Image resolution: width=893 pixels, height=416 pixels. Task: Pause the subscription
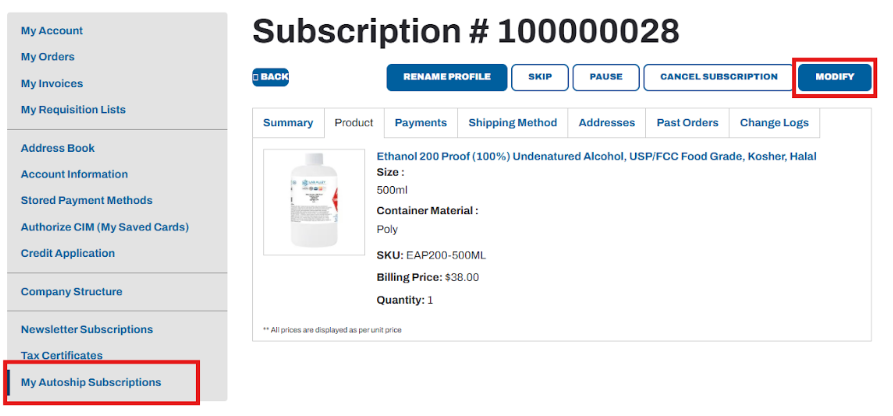[606, 77]
